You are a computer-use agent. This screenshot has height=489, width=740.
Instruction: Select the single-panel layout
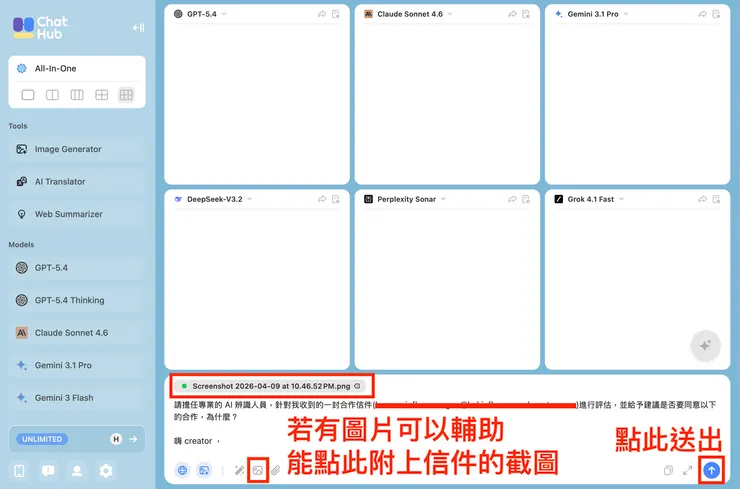[x=28, y=95]
